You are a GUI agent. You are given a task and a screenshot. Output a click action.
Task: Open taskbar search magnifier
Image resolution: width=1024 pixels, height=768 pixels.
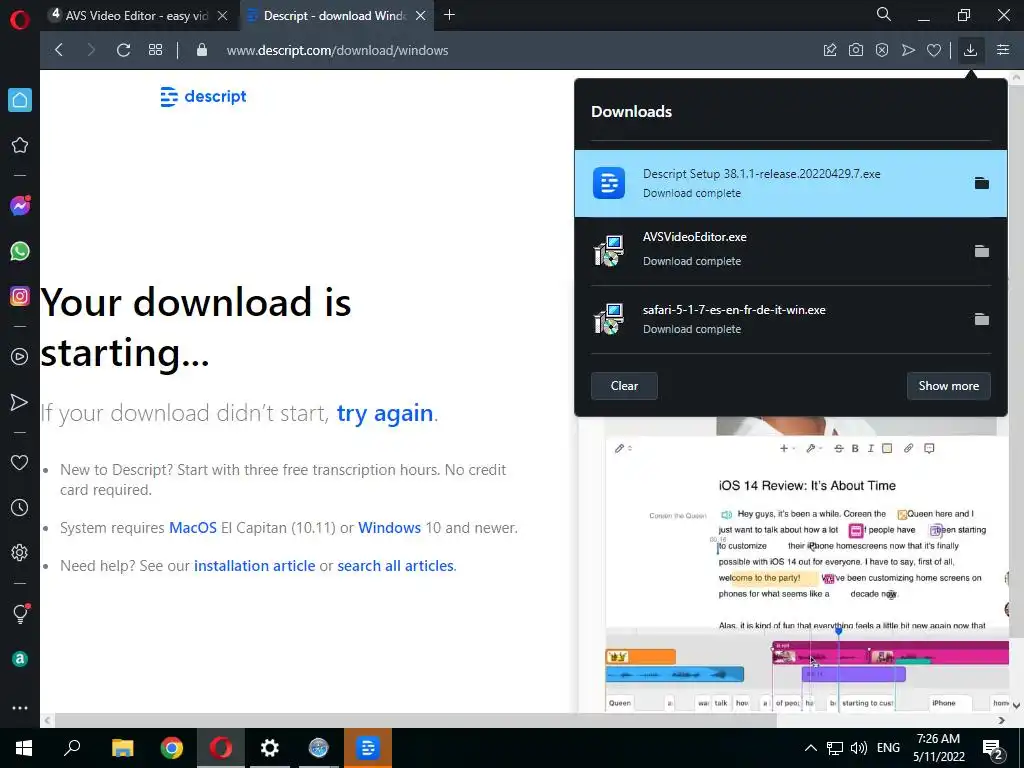pyautogui.click(x=72, y=748)
